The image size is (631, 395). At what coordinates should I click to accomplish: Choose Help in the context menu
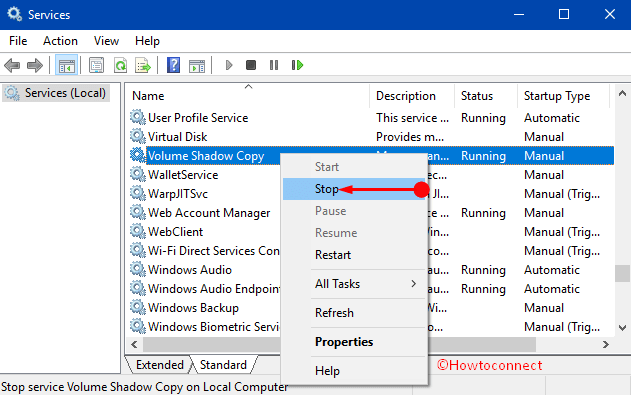pyautogui.click(x=354, y=371)
